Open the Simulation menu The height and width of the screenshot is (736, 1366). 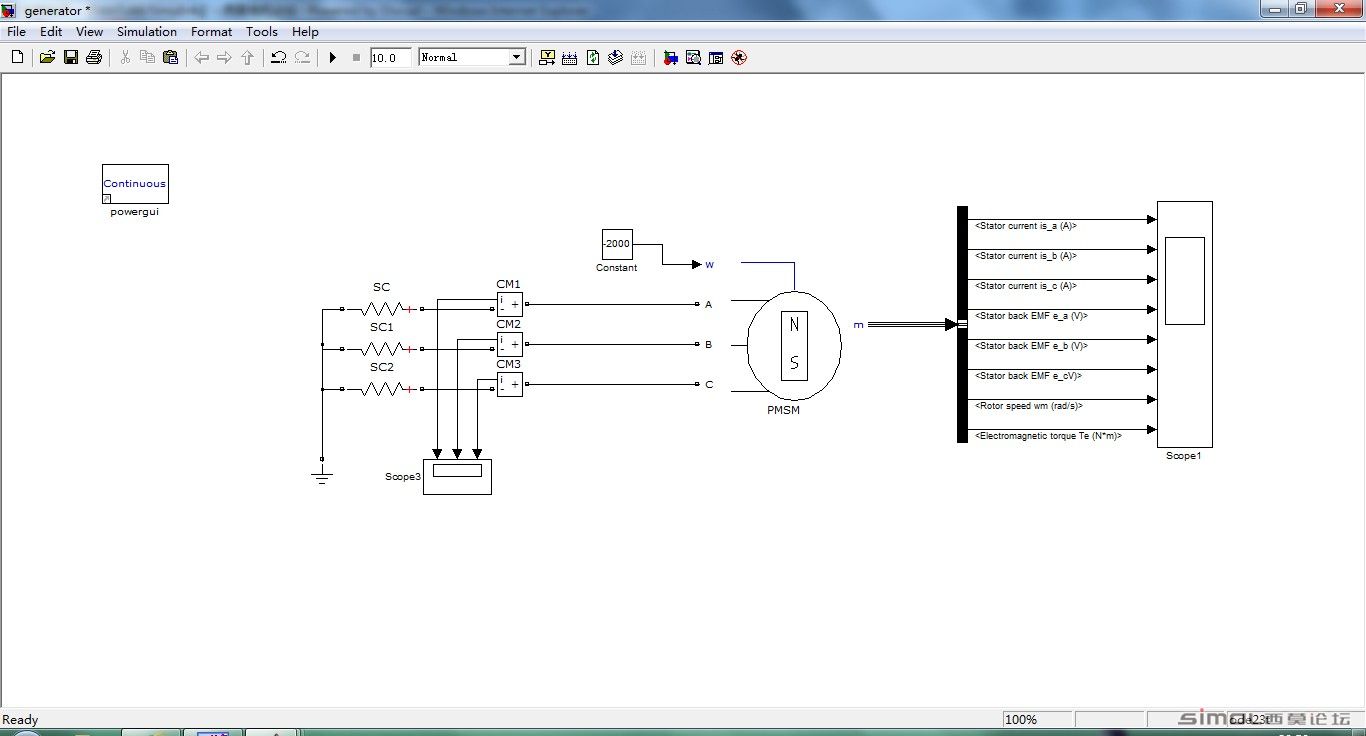pos(147,31)
